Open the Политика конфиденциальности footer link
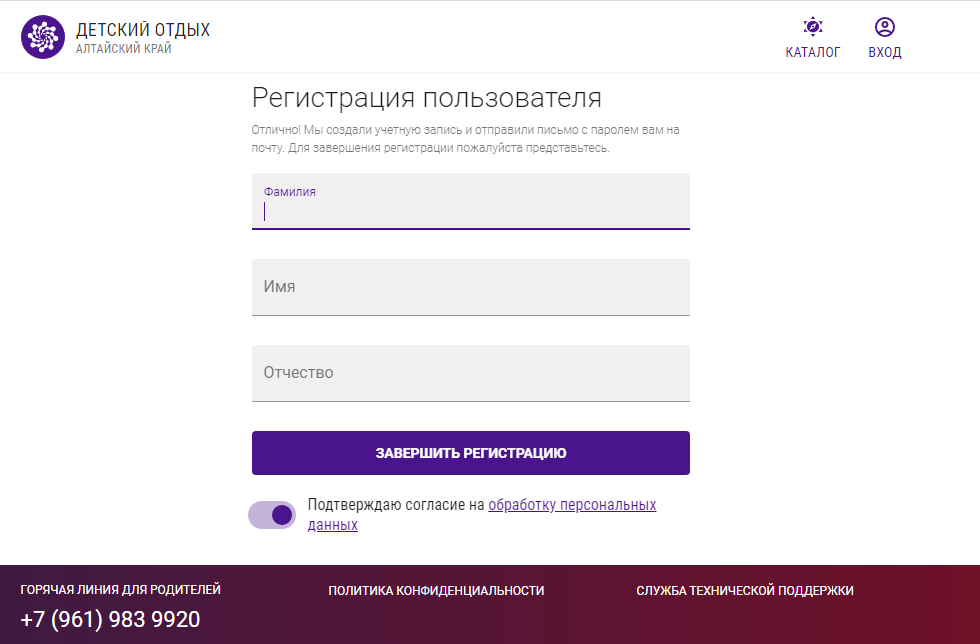Viewport: 980px width, 644px height. (436, 590)
